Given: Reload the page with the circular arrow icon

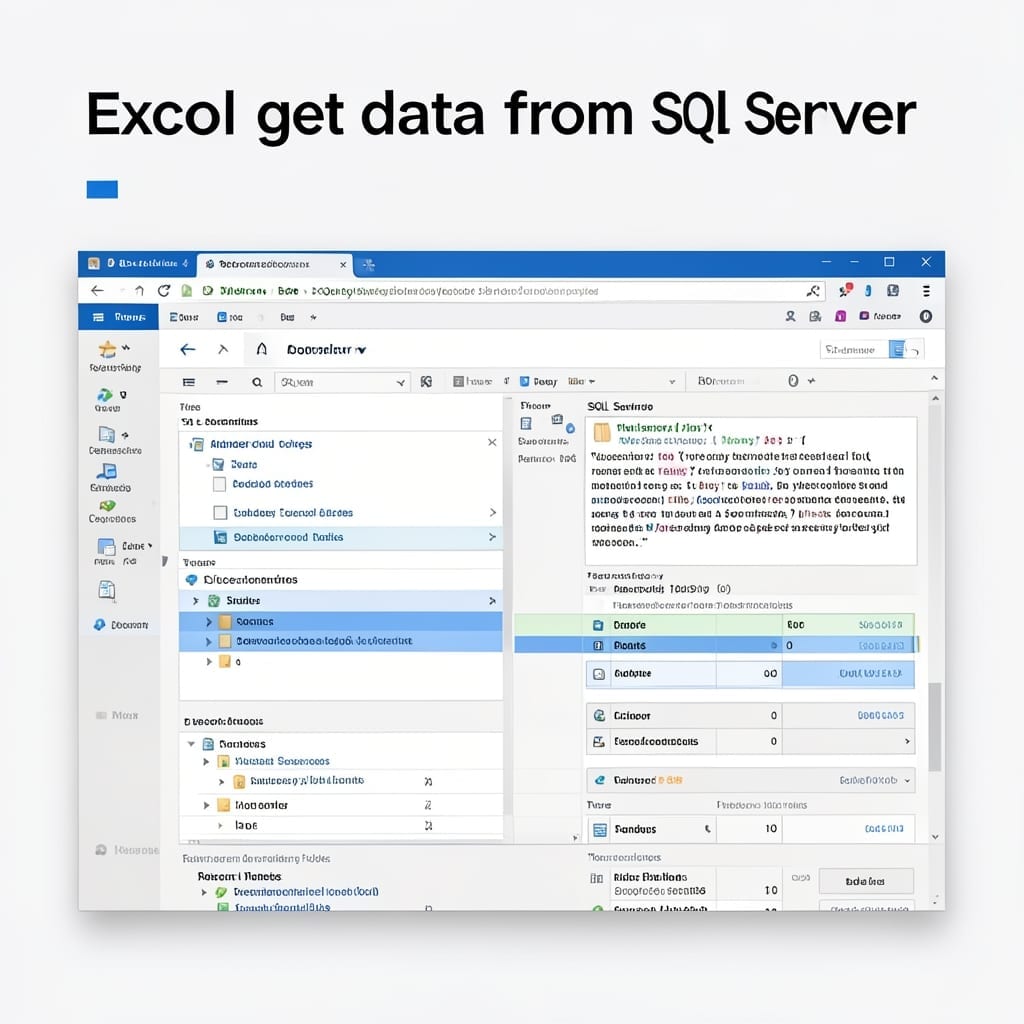Looking at the screenshot, I should (x=164, y=291).
